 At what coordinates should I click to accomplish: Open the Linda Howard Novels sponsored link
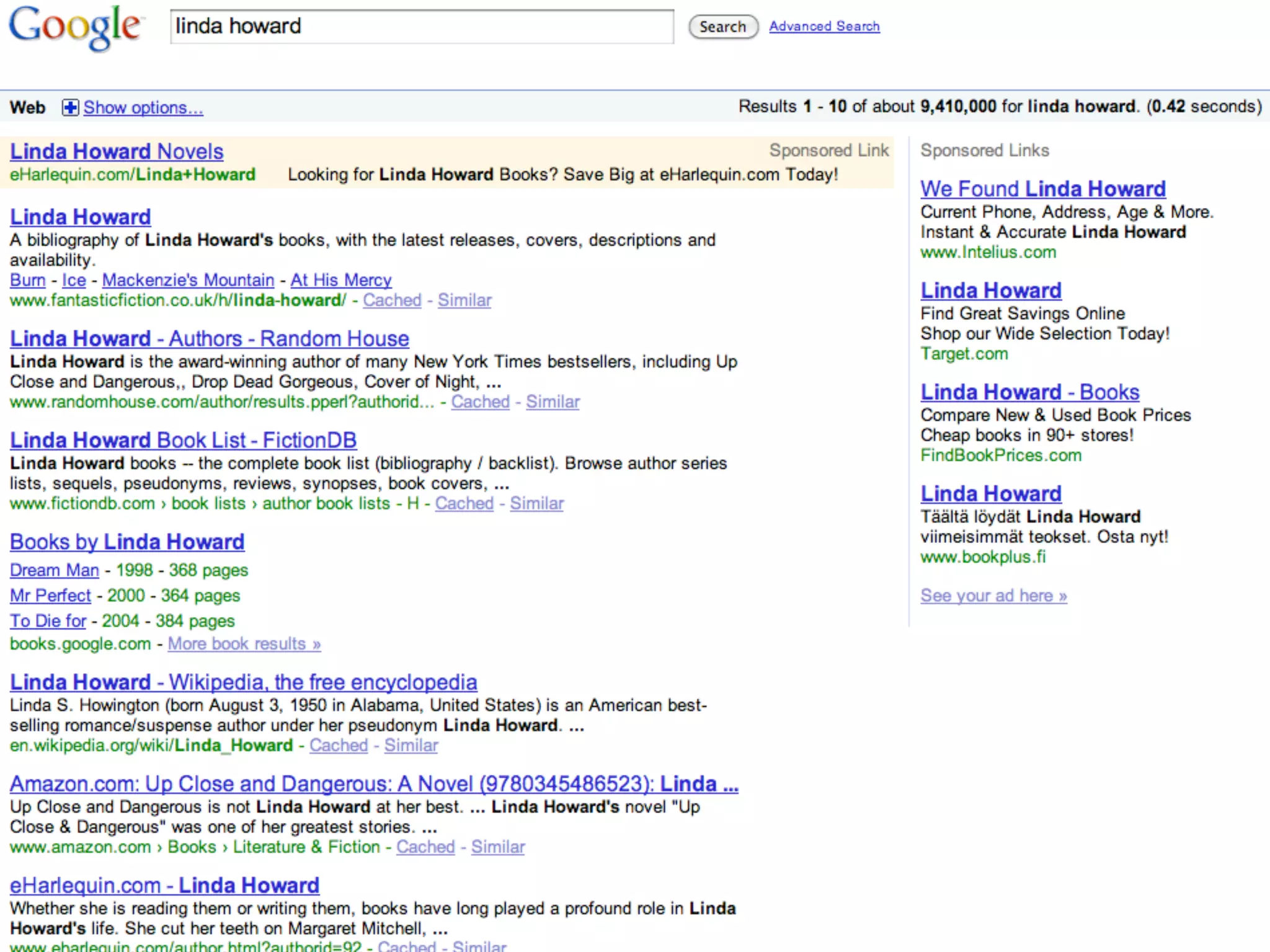117,152
